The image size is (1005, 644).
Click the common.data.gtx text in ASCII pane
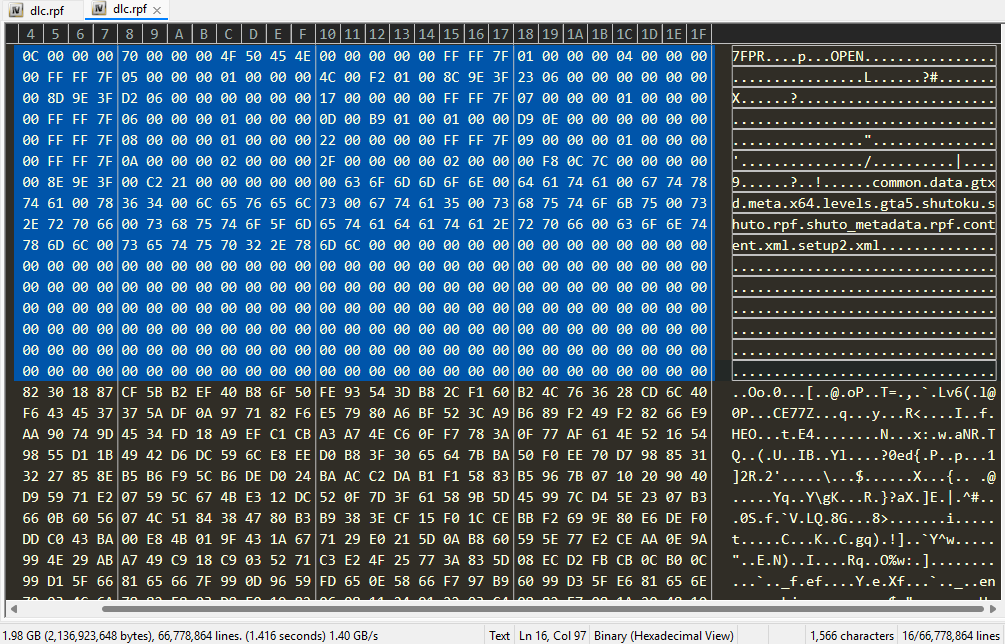click(934, 183)
